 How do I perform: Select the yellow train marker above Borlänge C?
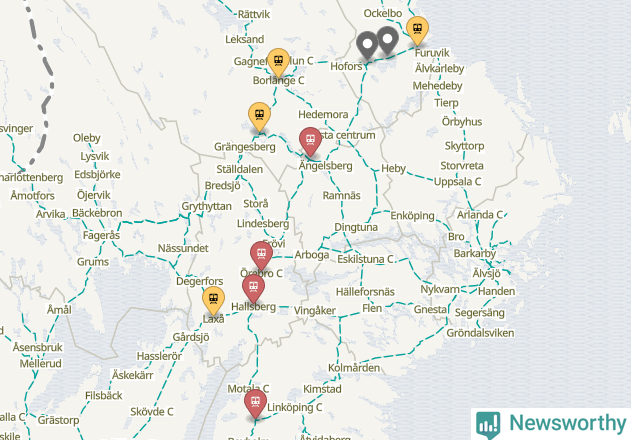click(x=278, y=62)
